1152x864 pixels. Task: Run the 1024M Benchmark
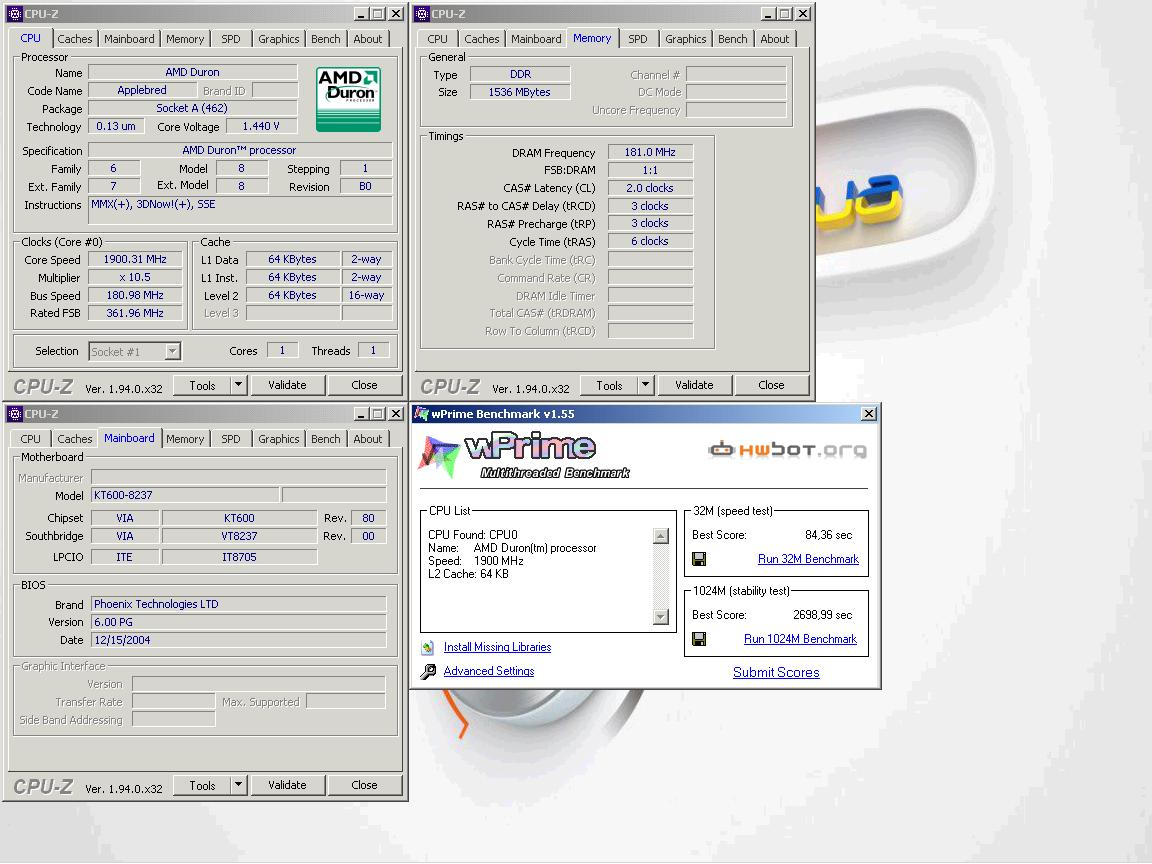point(800,639)
